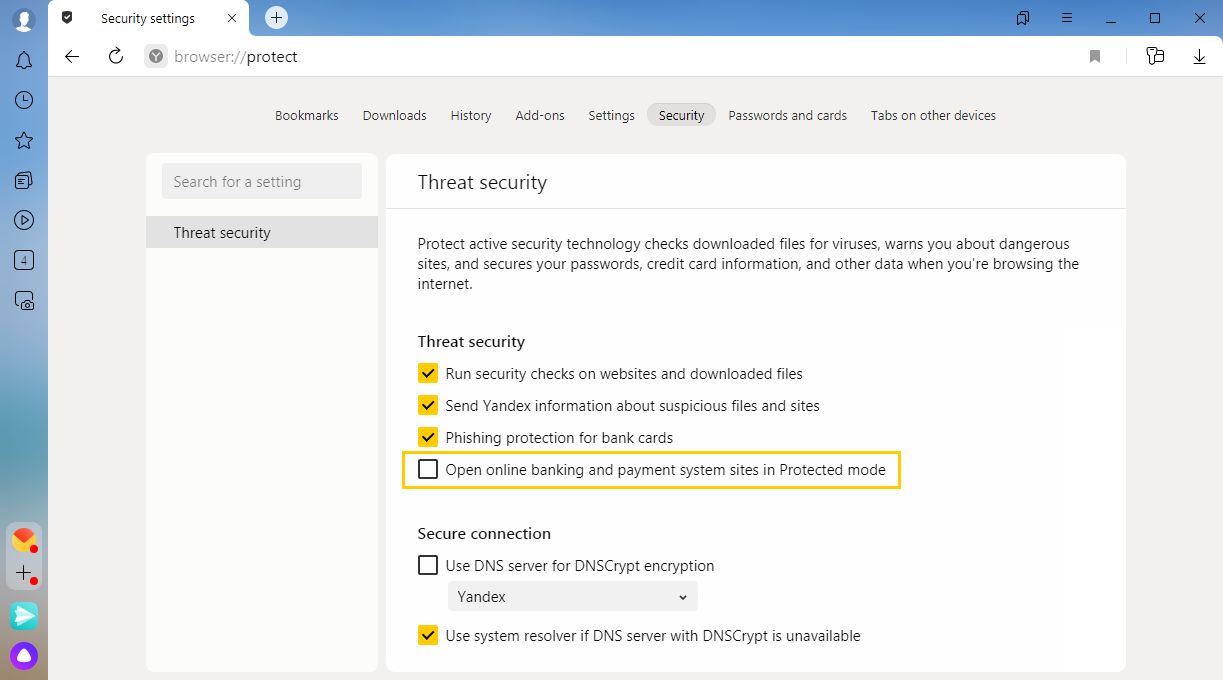Switch to Settings tab
This screenshot has height=680, width=1223.
612,116
